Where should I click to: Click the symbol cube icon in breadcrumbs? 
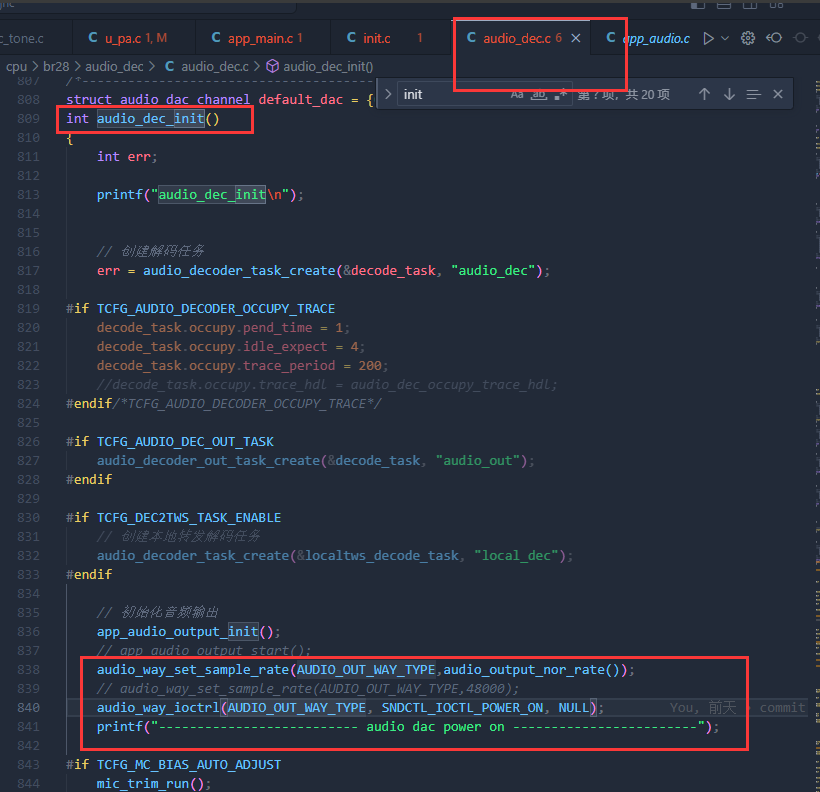pos(272,66)
